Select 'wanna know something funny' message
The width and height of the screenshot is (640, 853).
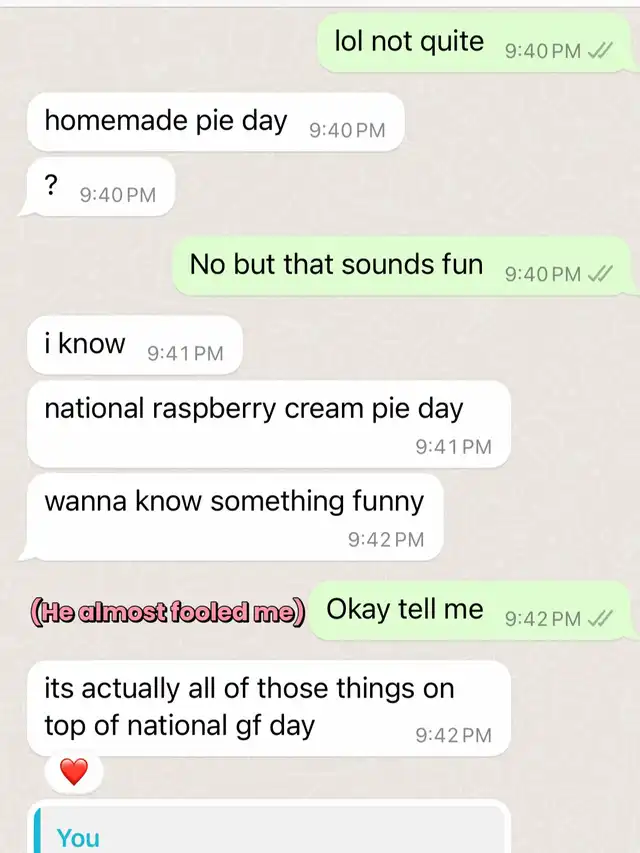pyautogui.click(x=231, y=517)
